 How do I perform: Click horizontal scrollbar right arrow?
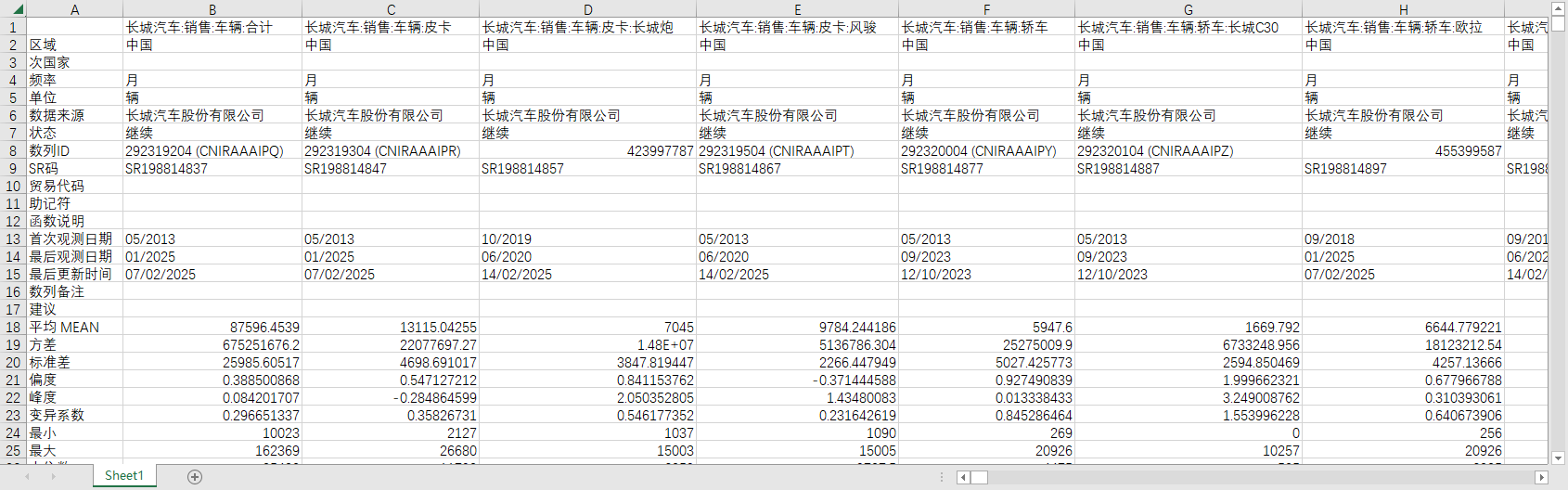pos(1541,477)
